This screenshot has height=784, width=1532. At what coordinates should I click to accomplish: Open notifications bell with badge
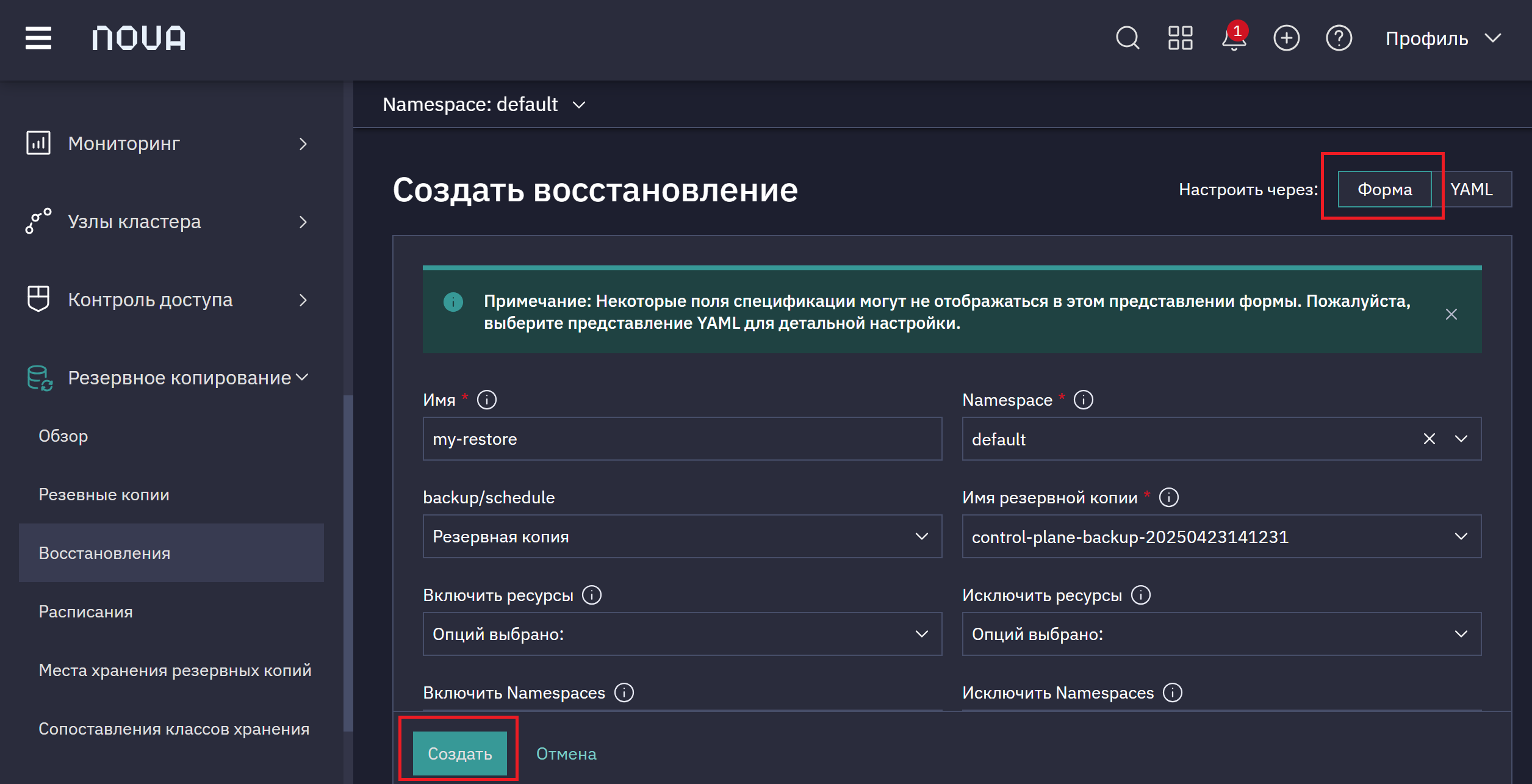click(1234, 37)
